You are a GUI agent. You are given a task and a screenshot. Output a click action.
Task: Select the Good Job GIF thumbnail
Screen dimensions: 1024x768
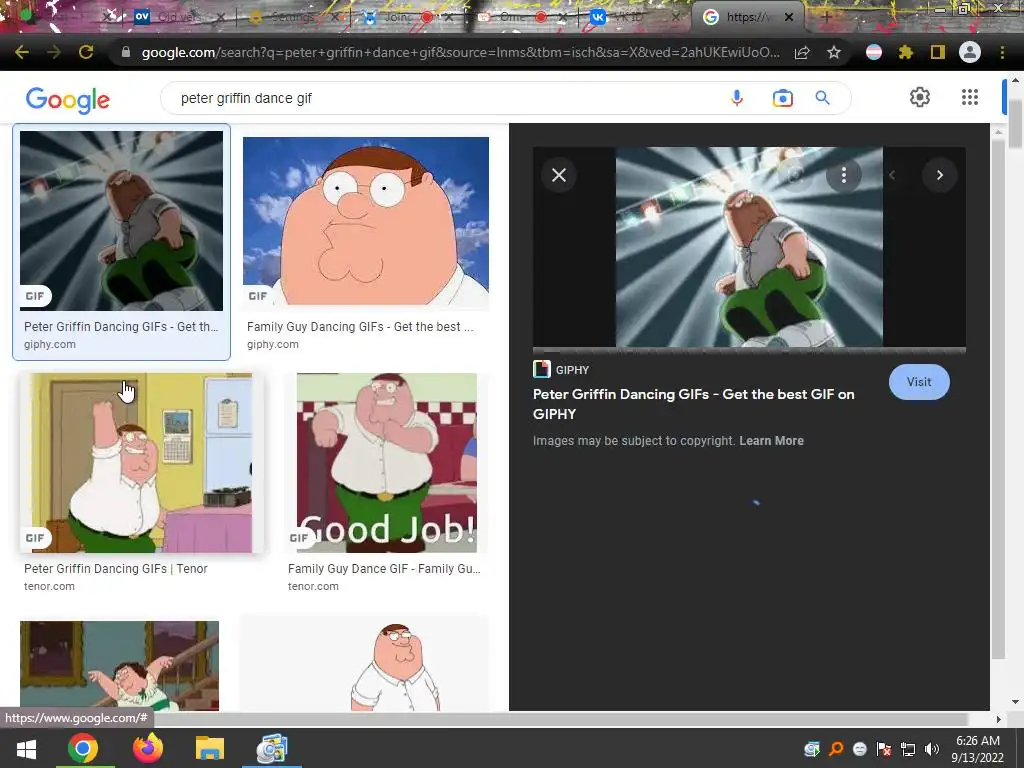(x=387, y=463)
